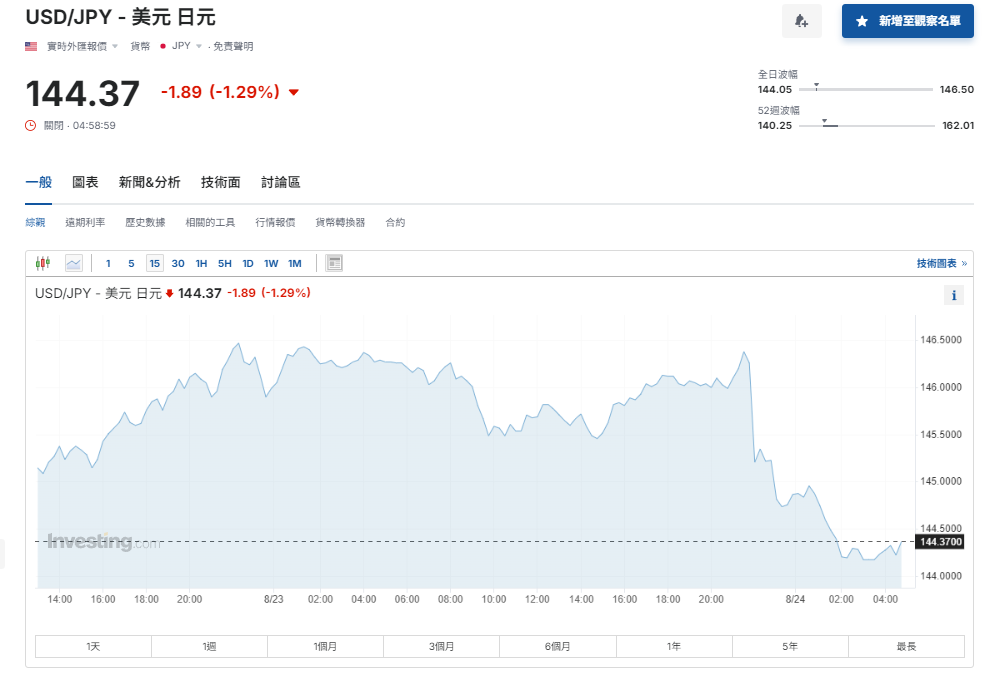Go to the 技術面 tab

[220, 182]
